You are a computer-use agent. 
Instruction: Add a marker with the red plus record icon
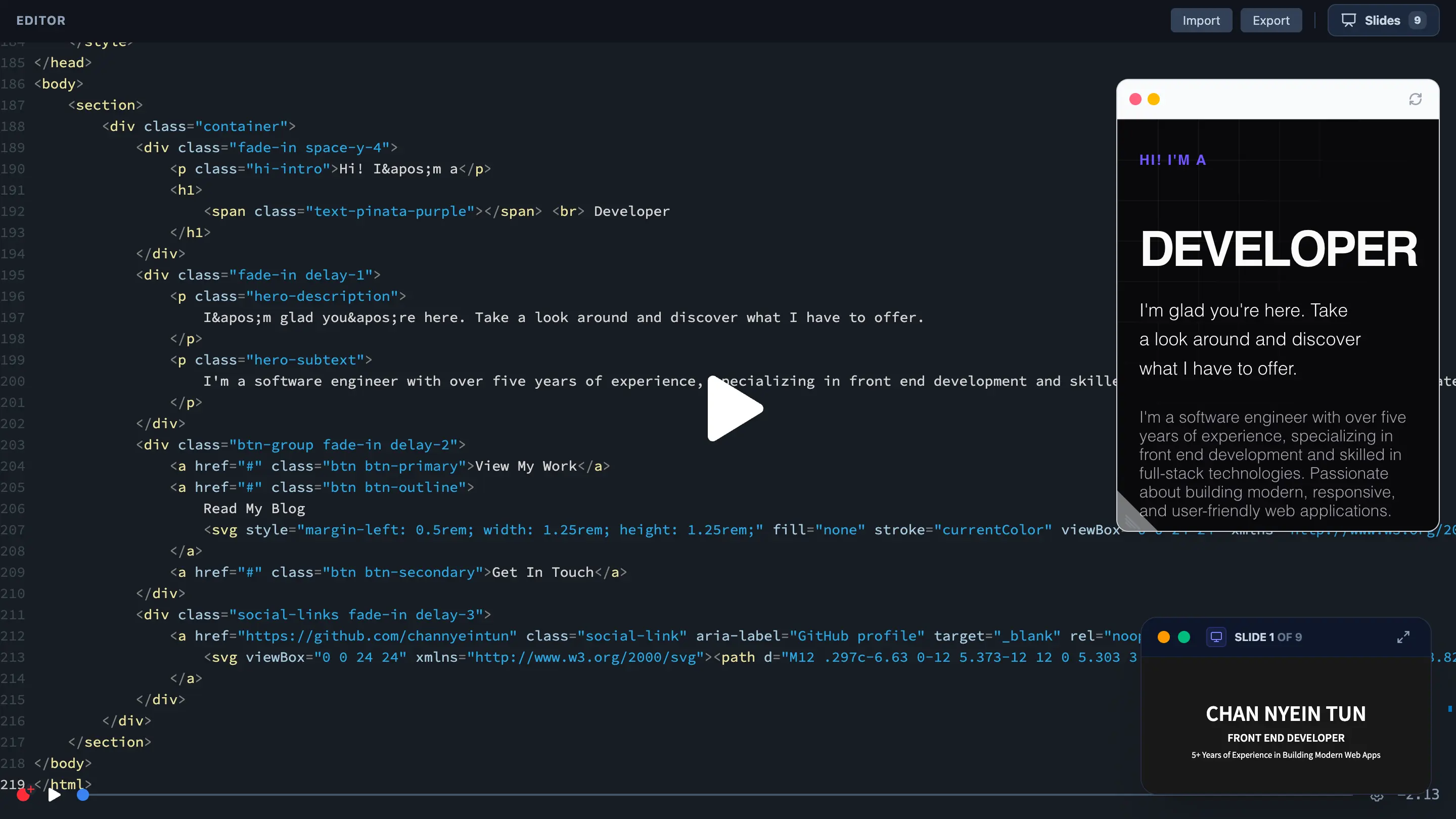[24, 794]
